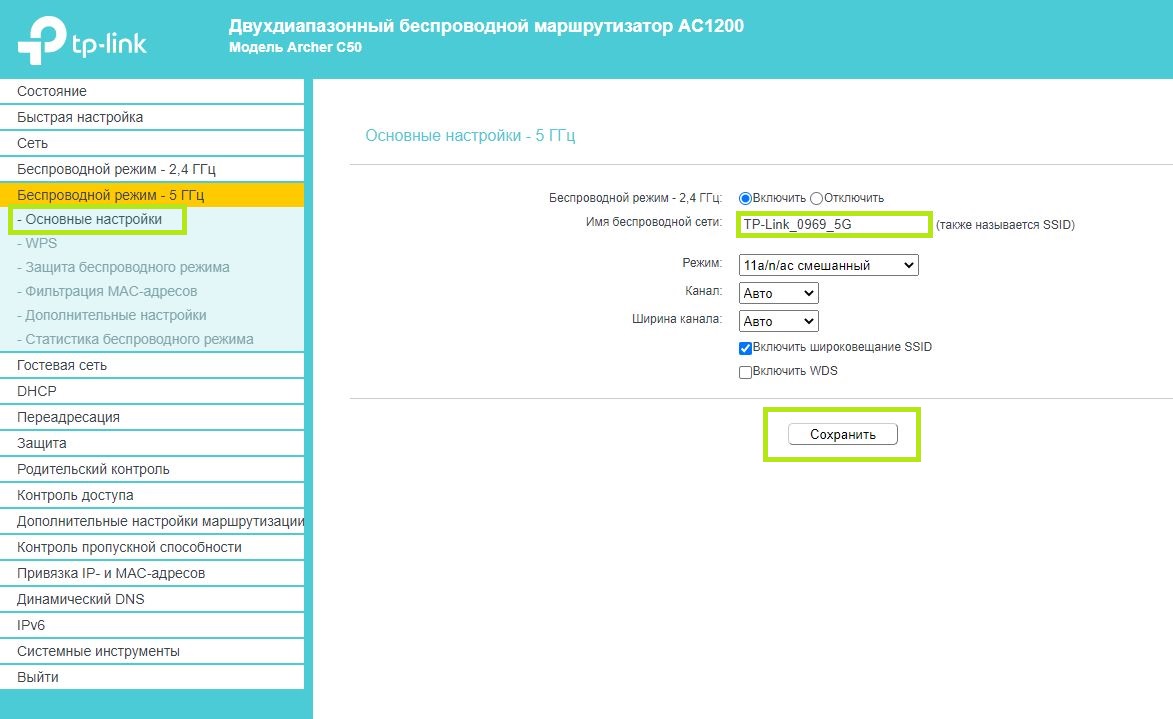The width and height of the screenshot is (1173, 719).
Task: Click the Сохранить button
Action: (x=842, y=434)
